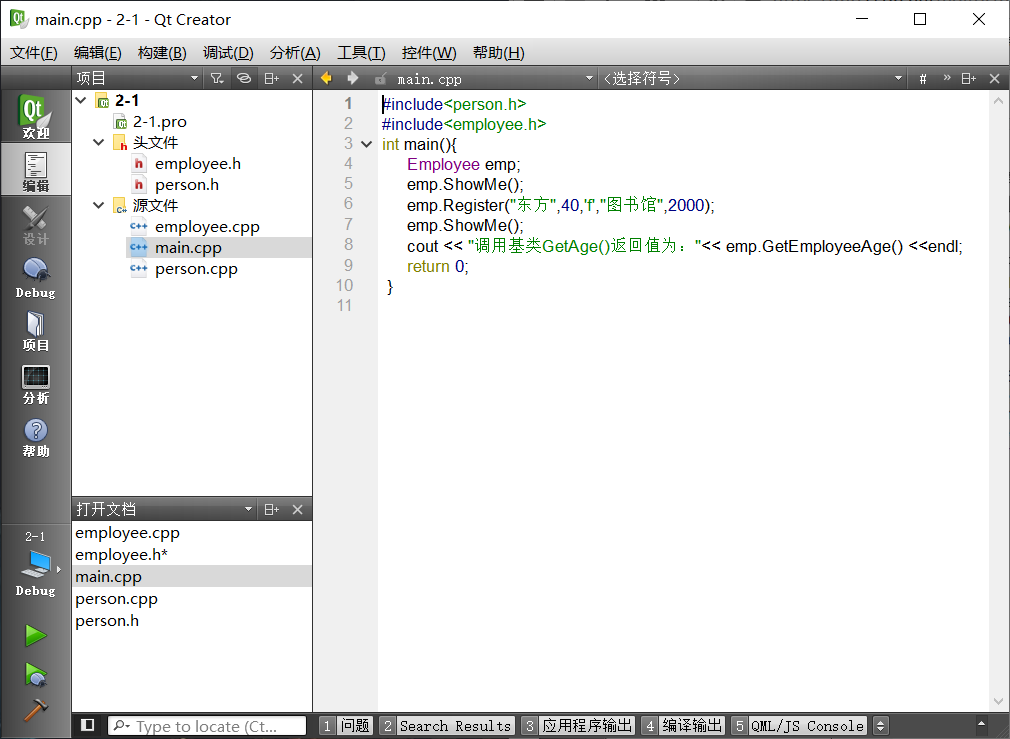This screenshot has height=739, width=1010.
Task: Open the 构建(B) menu
Action: click(162, 53)
